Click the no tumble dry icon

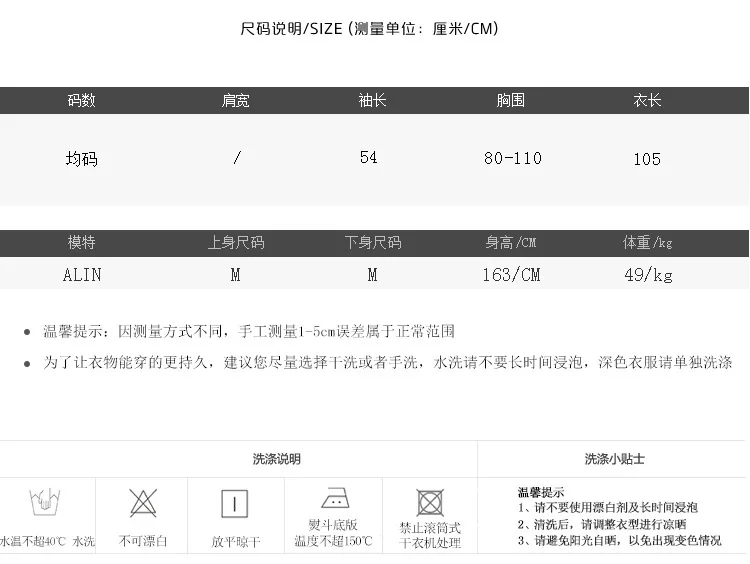tap(430, 503)
